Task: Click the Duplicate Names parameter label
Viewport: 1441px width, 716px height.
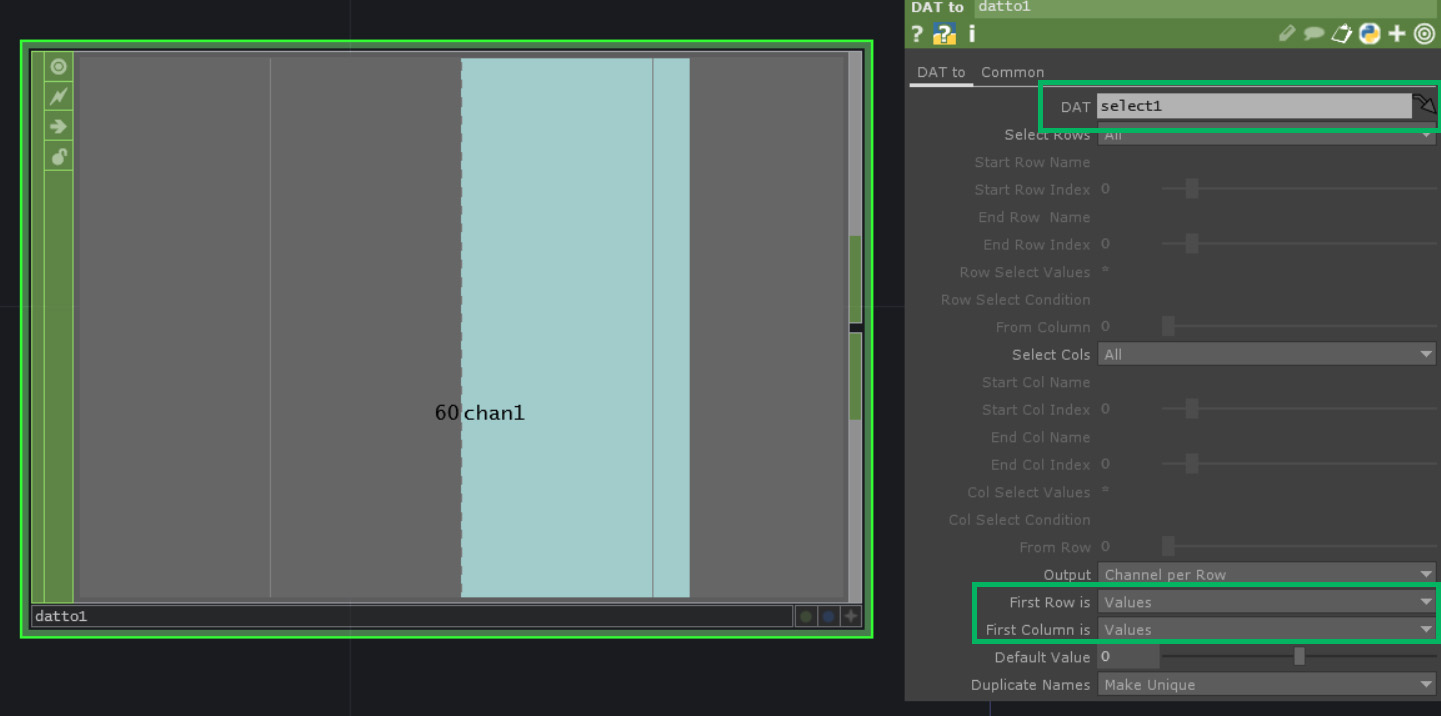Action: (x=1030, y=684)
